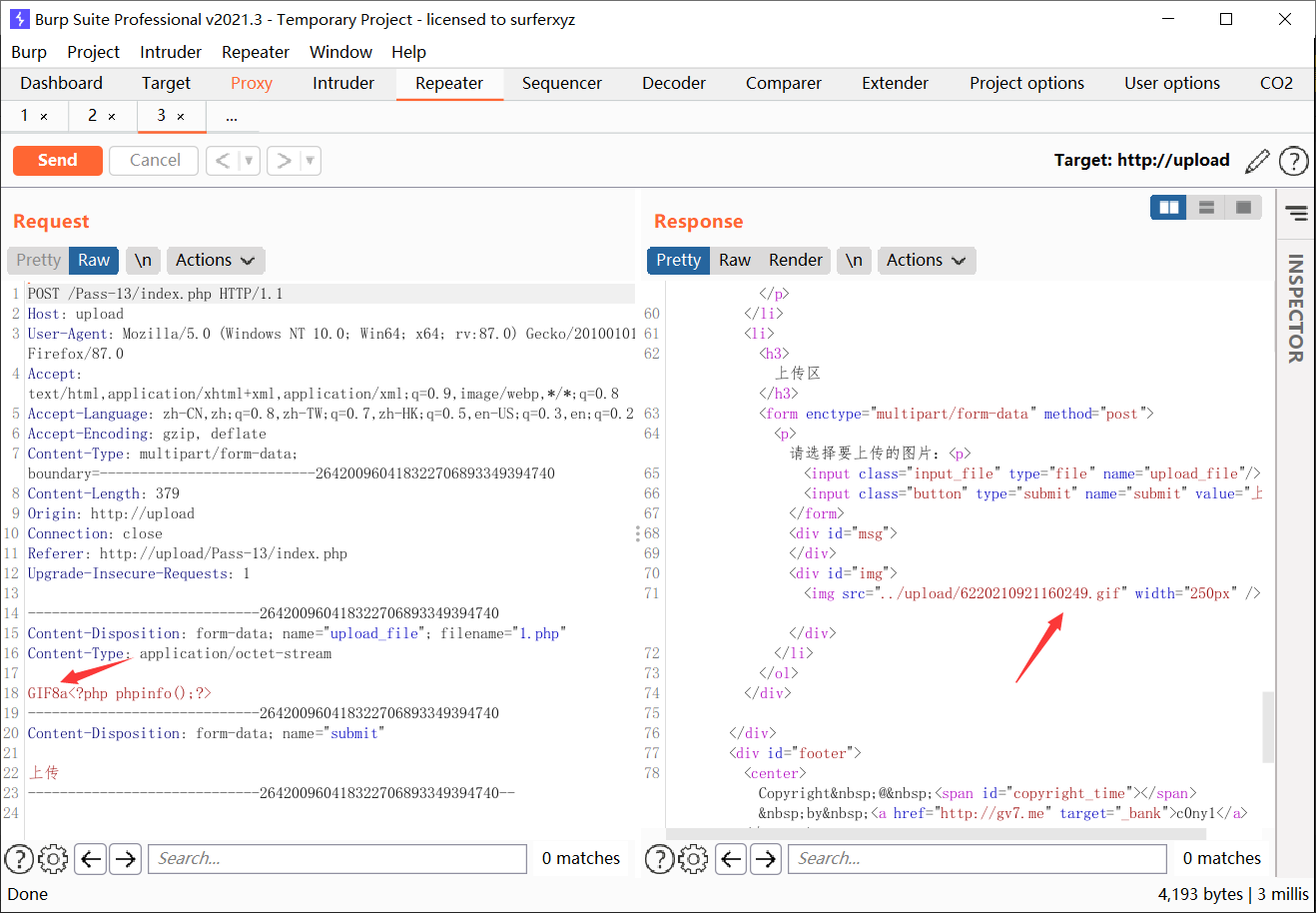
Task: Open Request search settings gear
Action: (53, 858)
